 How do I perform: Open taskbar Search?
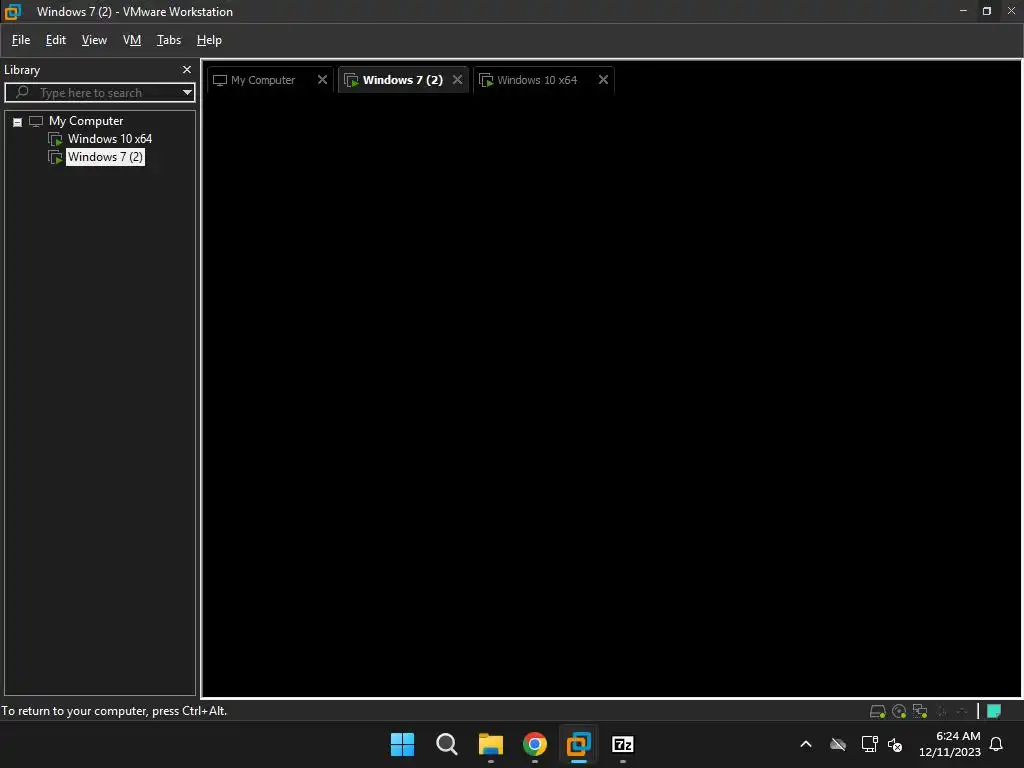447,744
